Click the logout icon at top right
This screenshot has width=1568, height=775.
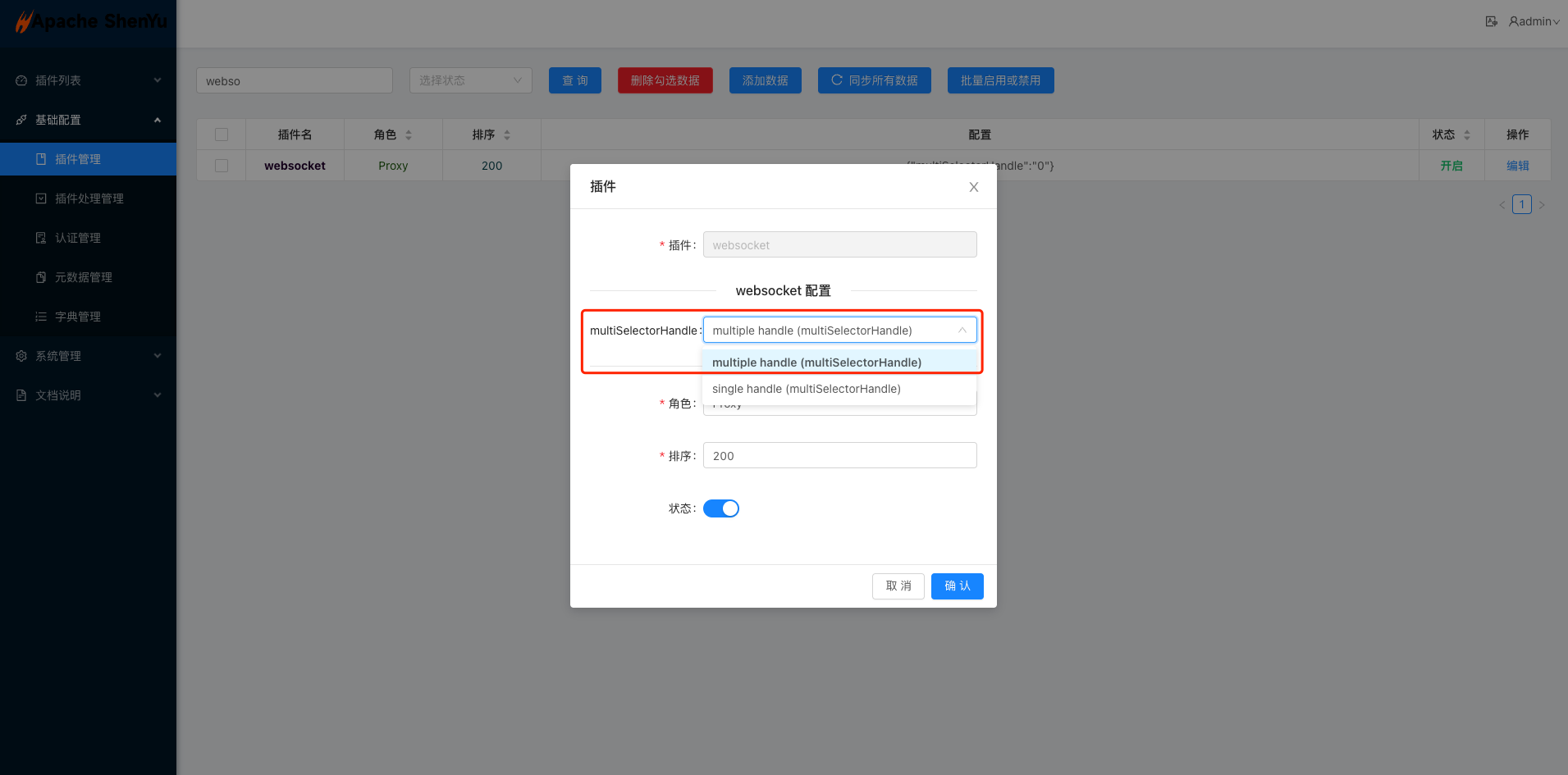coord(1491,21)
